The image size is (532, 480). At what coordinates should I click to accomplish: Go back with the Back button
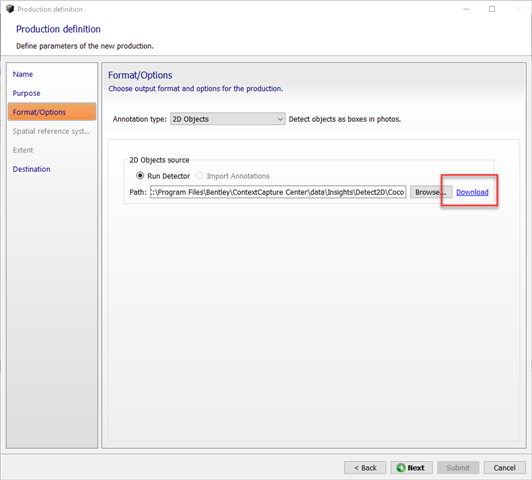click(x=365, y=468)
